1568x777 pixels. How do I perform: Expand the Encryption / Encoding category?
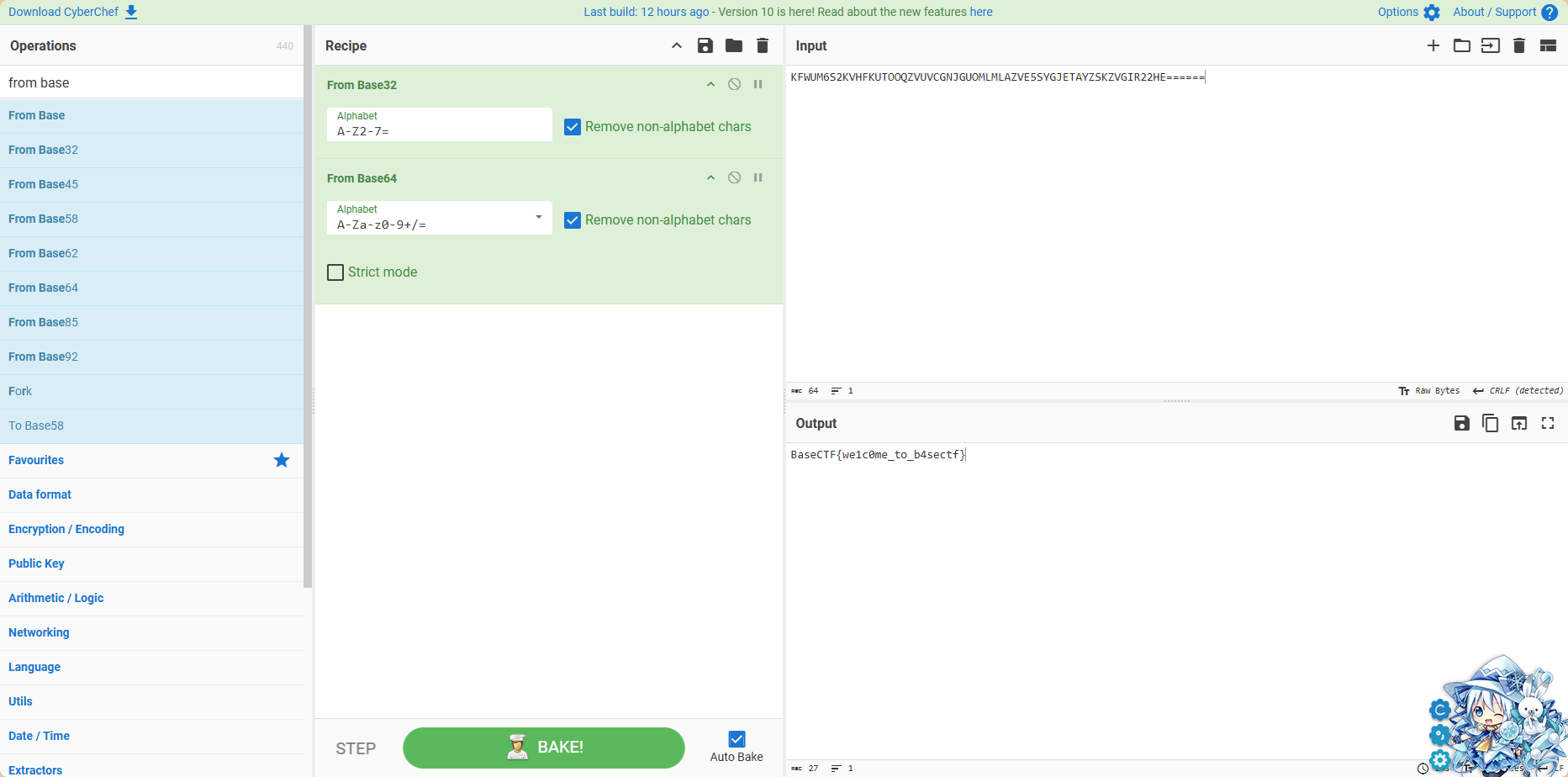pos(66,529)
